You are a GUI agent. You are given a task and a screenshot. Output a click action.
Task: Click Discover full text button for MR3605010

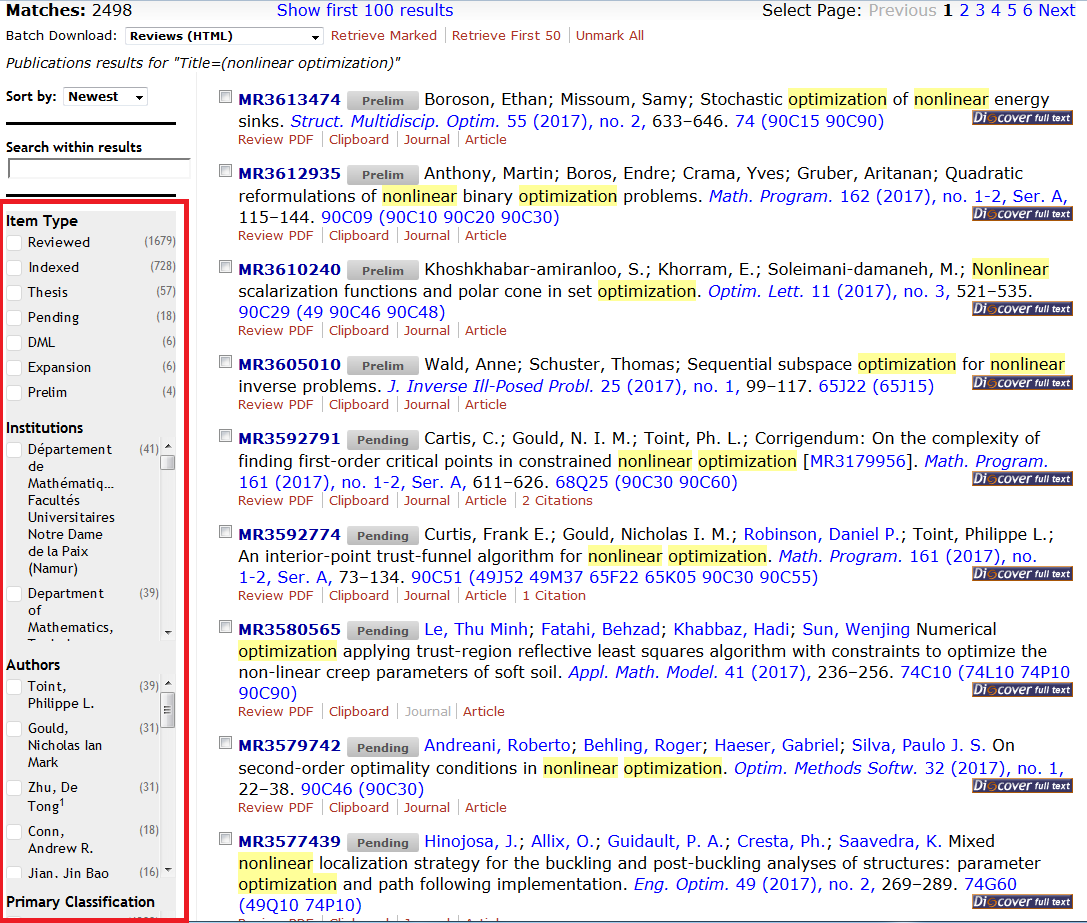(x=1022, y=383)
